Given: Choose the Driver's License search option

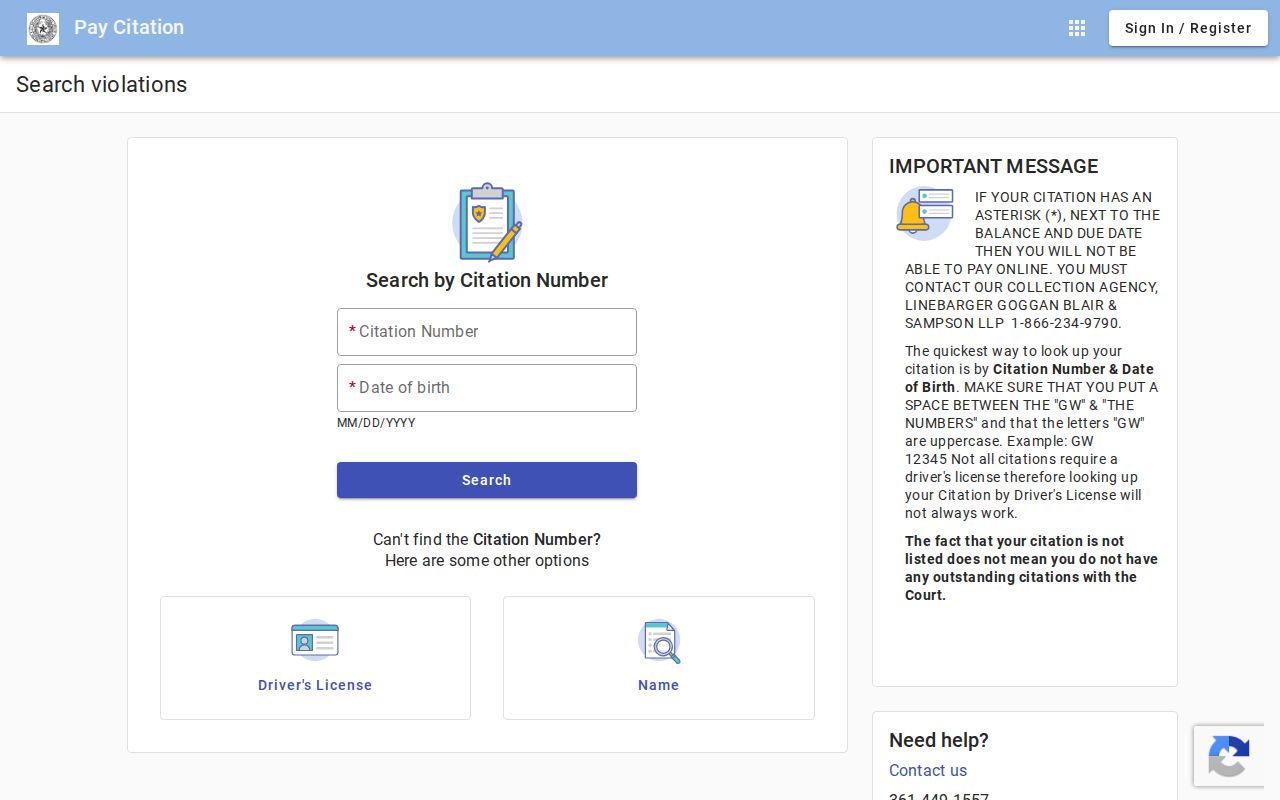Looking at the screenshot, I should coord(315,658).
